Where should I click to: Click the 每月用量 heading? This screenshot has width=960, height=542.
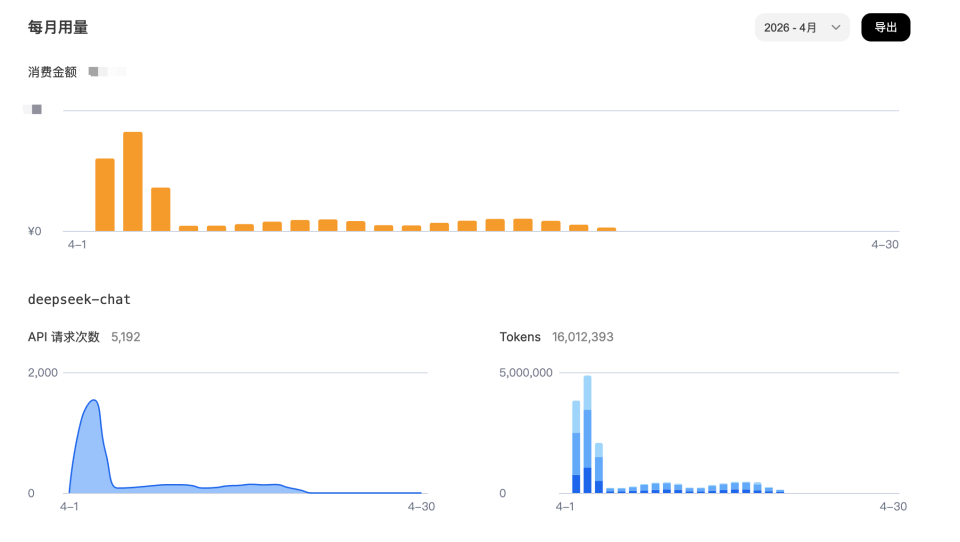coord(58,28)
